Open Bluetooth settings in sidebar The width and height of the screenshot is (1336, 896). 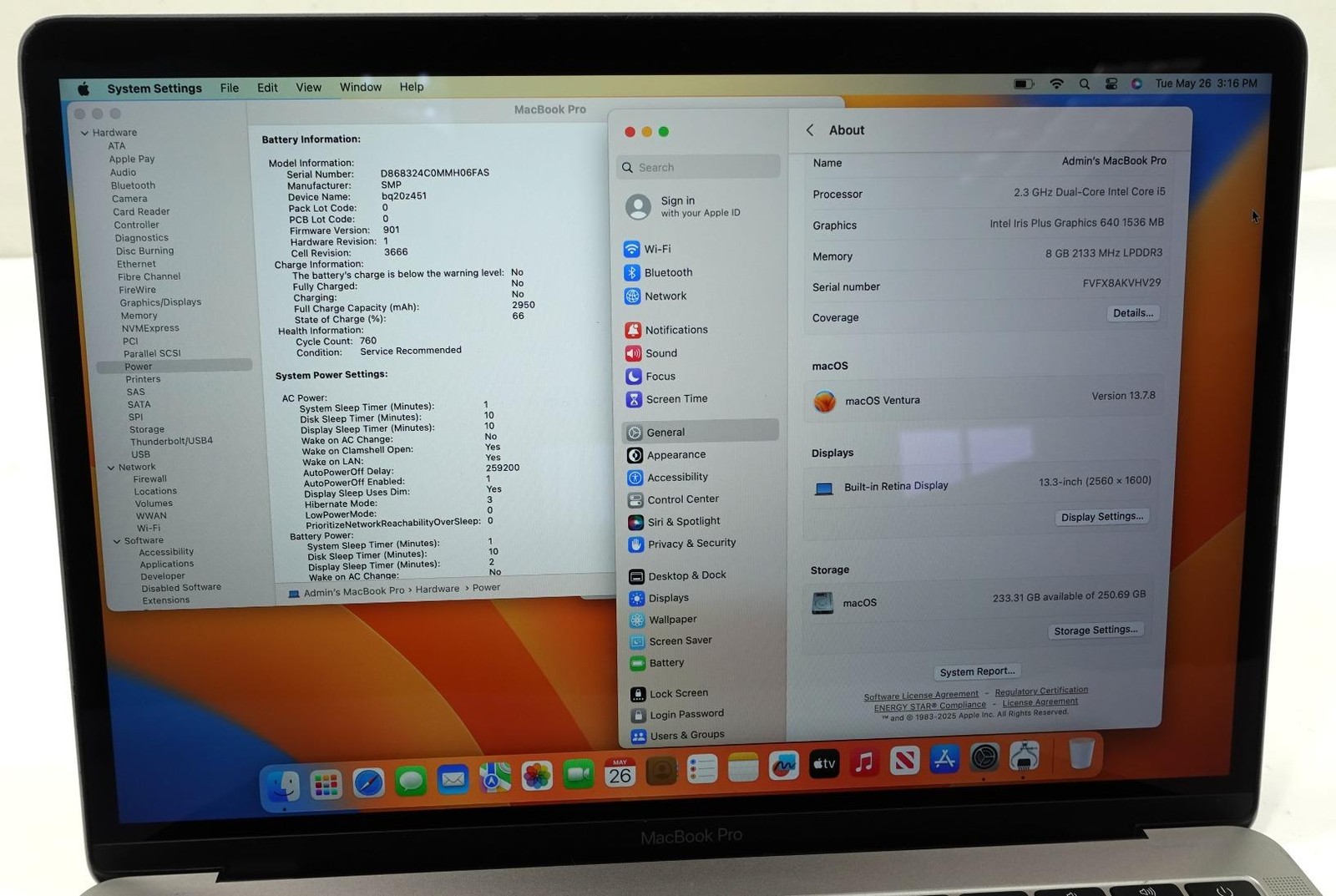(658, 272)
